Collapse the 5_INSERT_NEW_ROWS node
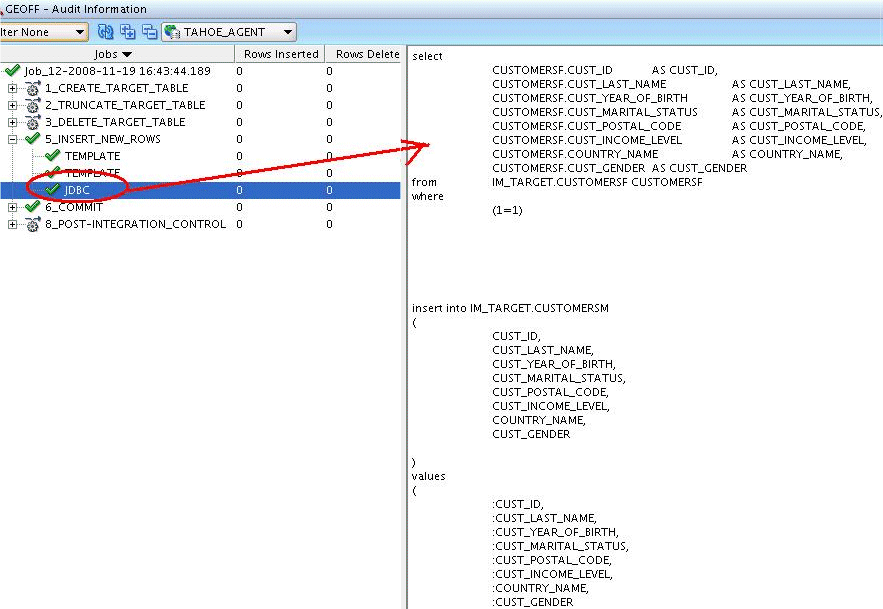 [x=12, y=139]
